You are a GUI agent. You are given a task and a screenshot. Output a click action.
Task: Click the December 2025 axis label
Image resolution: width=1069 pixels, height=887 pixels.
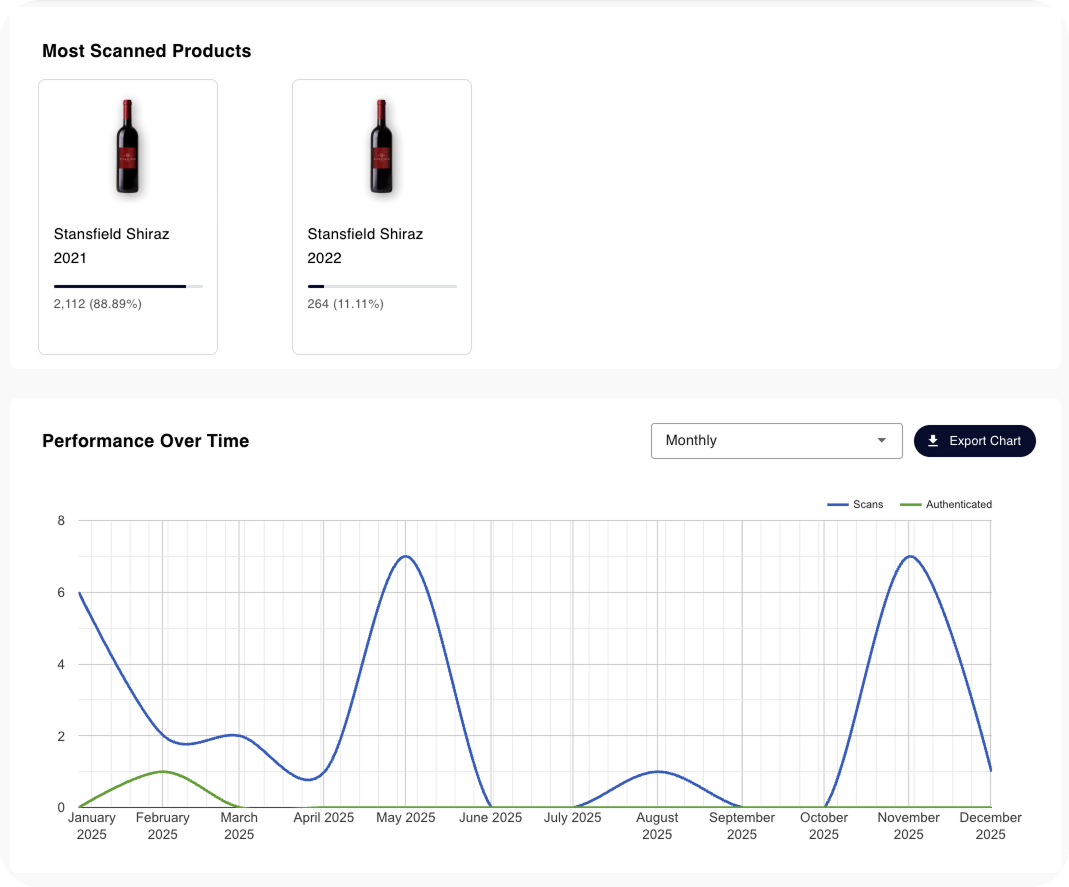pos(990,826)
